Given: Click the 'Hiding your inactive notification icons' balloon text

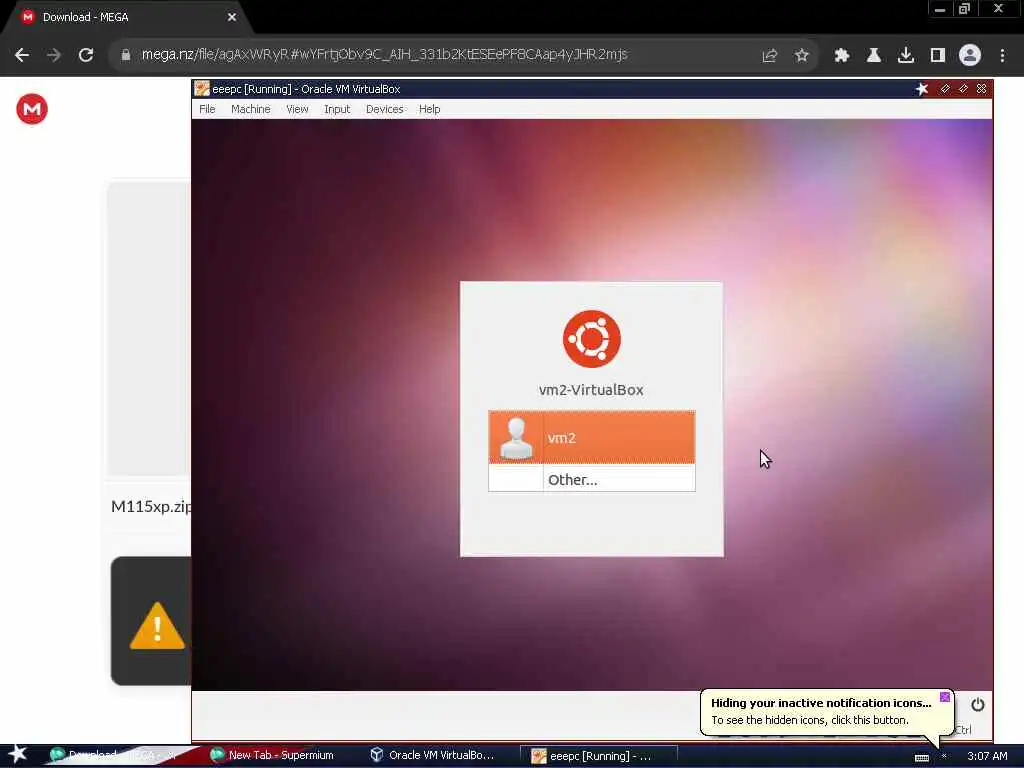Looking at the screenshot, I should pos(821,703).
